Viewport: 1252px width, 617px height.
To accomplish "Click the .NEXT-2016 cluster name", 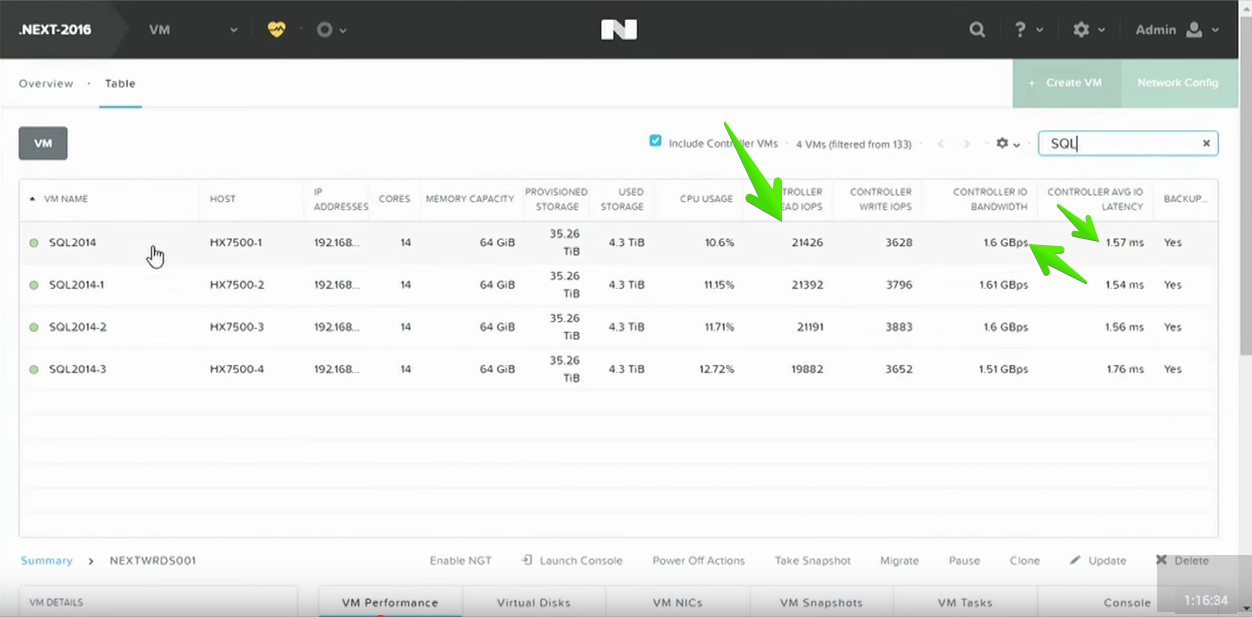I will click(55, 30).
